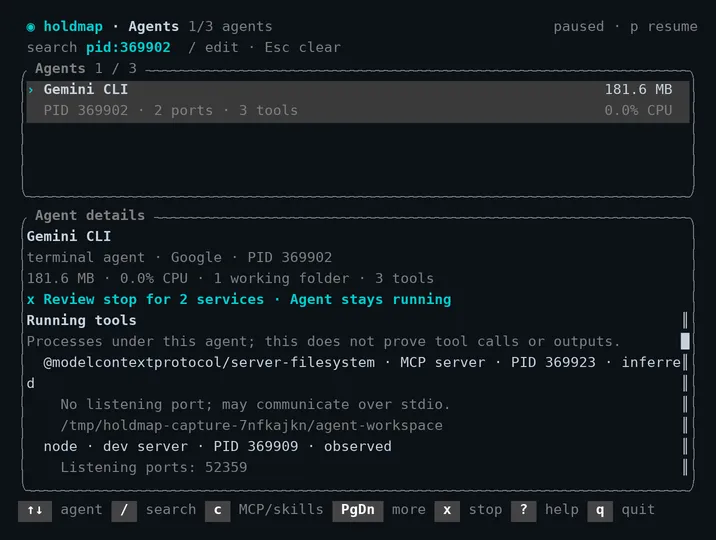The height and width of the screenshot is (540, 716).
Task: Click the processes disclaimer note line
Action: (323, 341)
